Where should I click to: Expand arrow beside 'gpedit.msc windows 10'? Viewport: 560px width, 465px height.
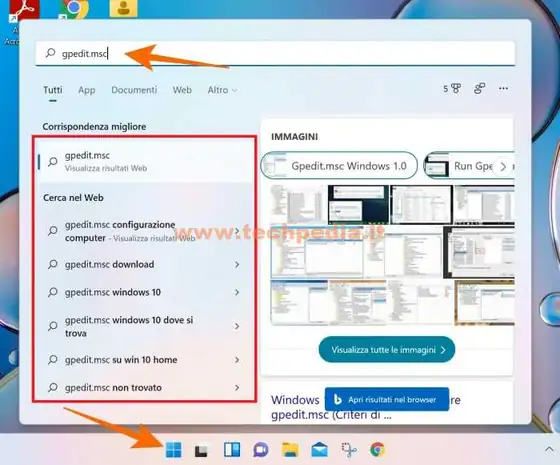pyautogui.click(x=237, y=292)
